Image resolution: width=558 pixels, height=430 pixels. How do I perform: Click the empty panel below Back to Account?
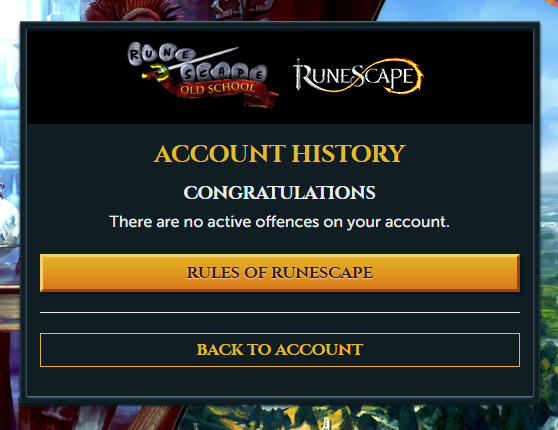point(280,381)
